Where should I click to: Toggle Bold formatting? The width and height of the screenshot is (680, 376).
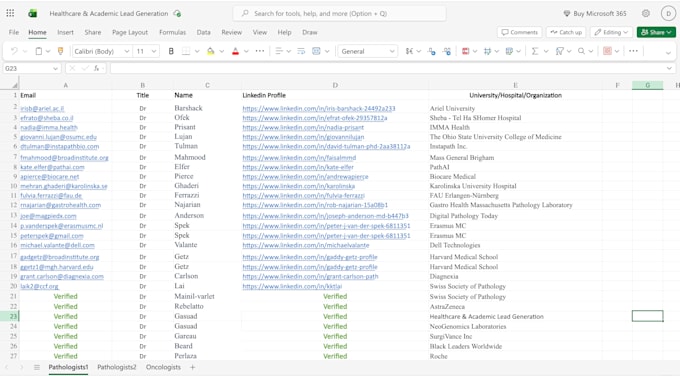click(x=171, y=51)
